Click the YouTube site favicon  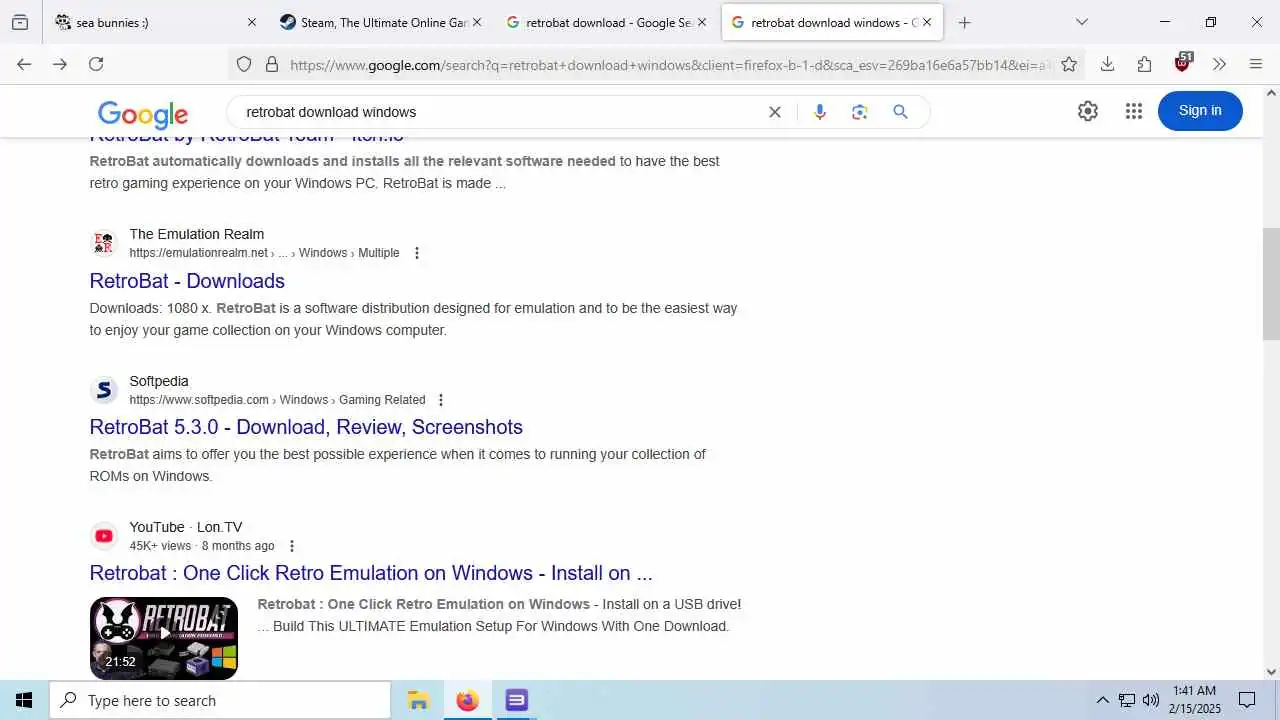104,536
